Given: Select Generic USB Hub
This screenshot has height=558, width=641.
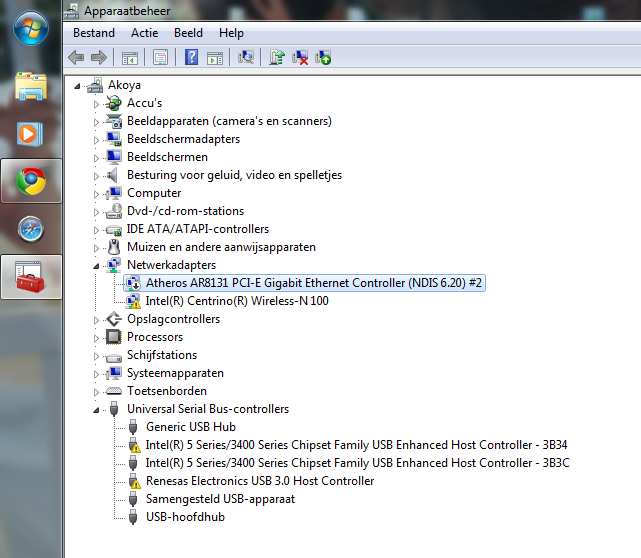Looking at the screenshot, I should (191, 427).
